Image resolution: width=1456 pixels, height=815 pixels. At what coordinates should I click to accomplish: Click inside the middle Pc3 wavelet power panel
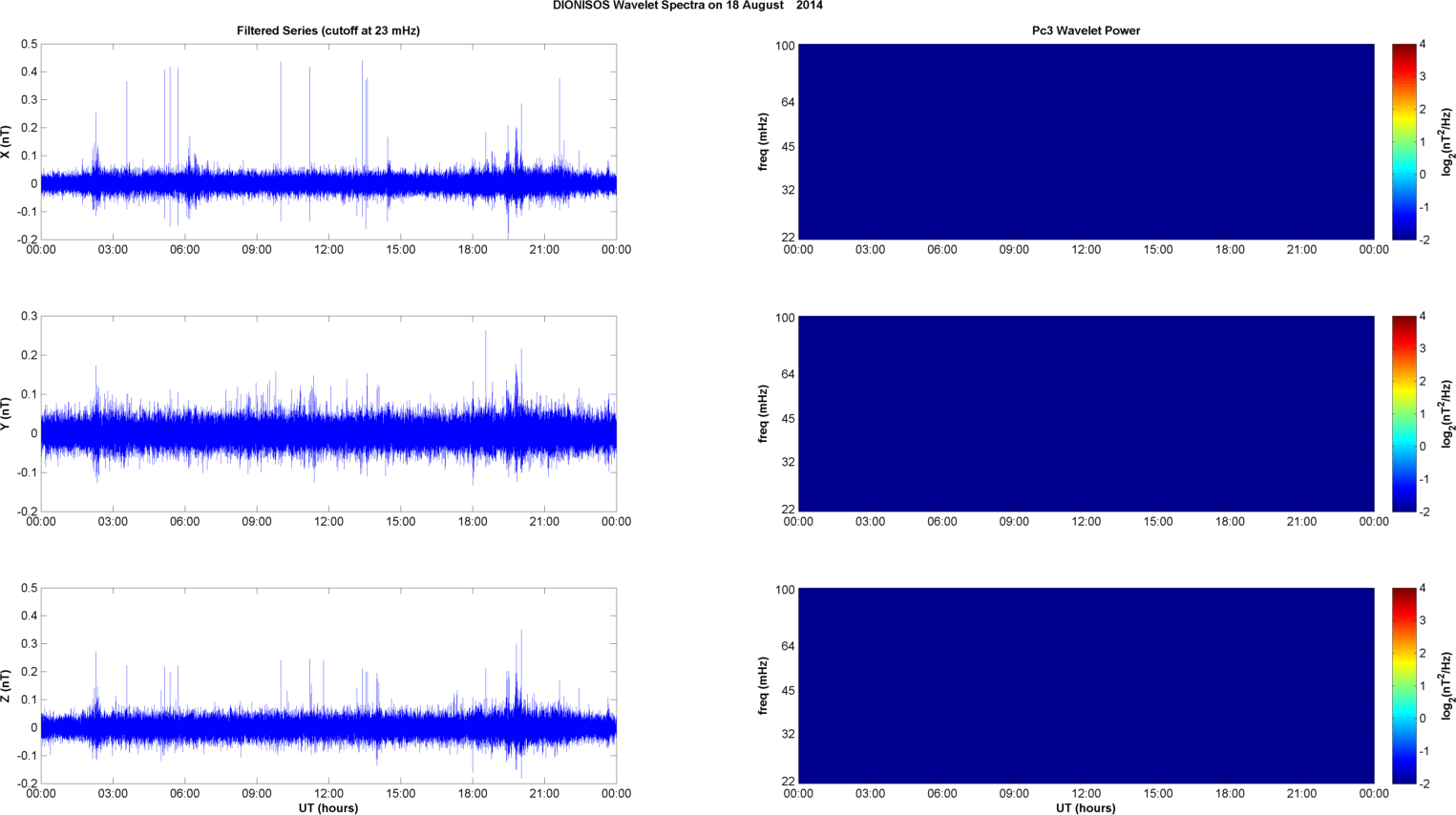click(x=1086, y=413)
